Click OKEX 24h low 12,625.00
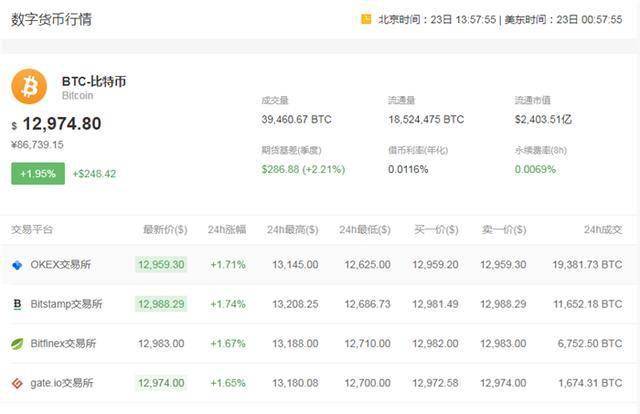Viewport: 640px width, 414px height. (x=367, y=265)
